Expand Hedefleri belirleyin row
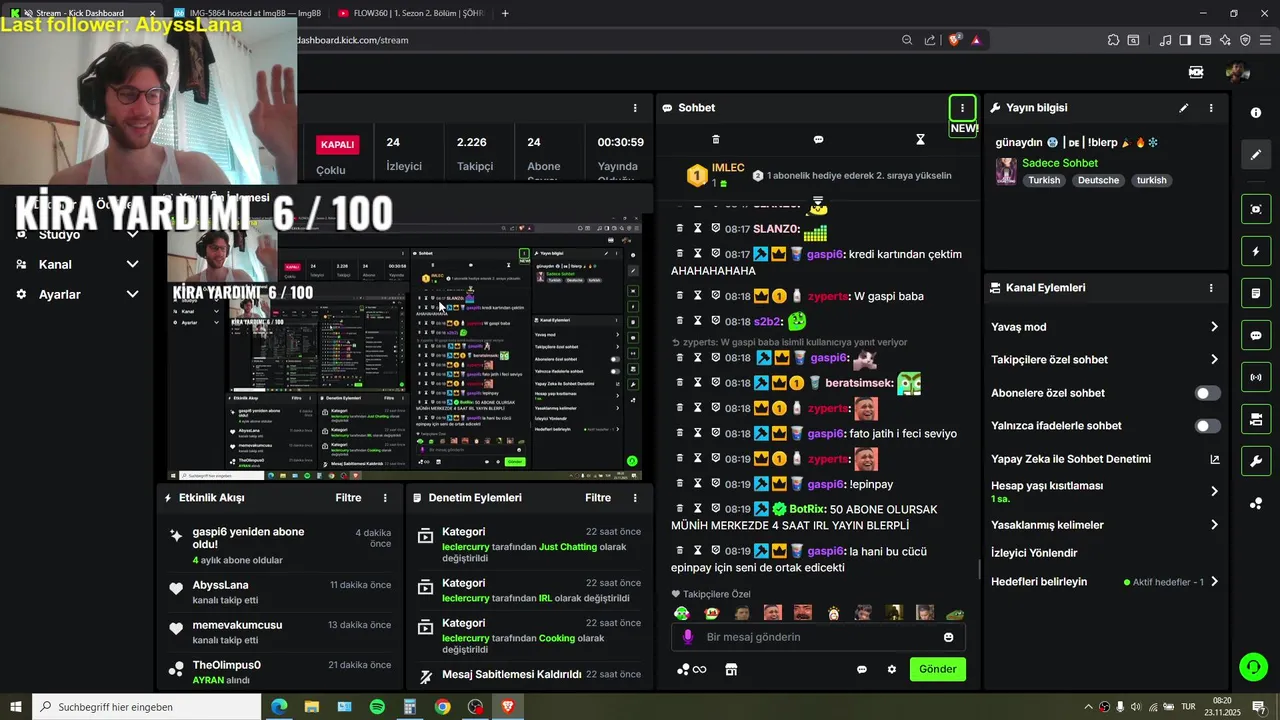 click(x=1105, y=582)
